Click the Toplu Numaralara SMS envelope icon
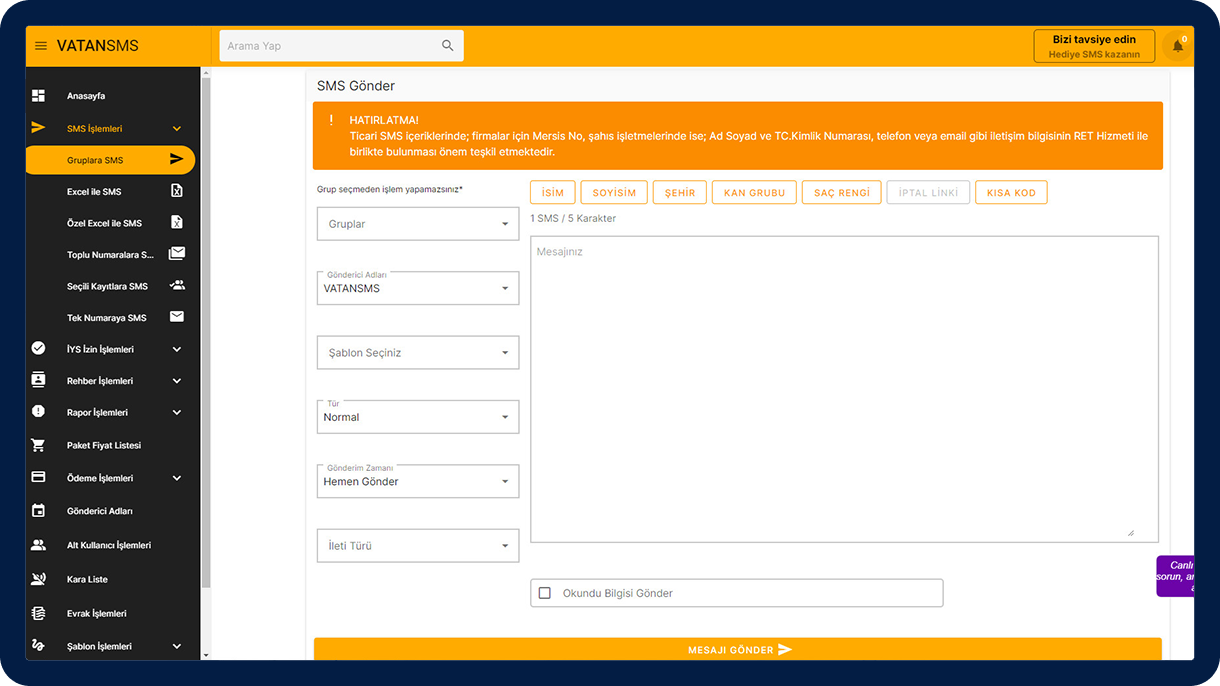Viewport: 1220px width, 686px height. click(x=177, y=254)
